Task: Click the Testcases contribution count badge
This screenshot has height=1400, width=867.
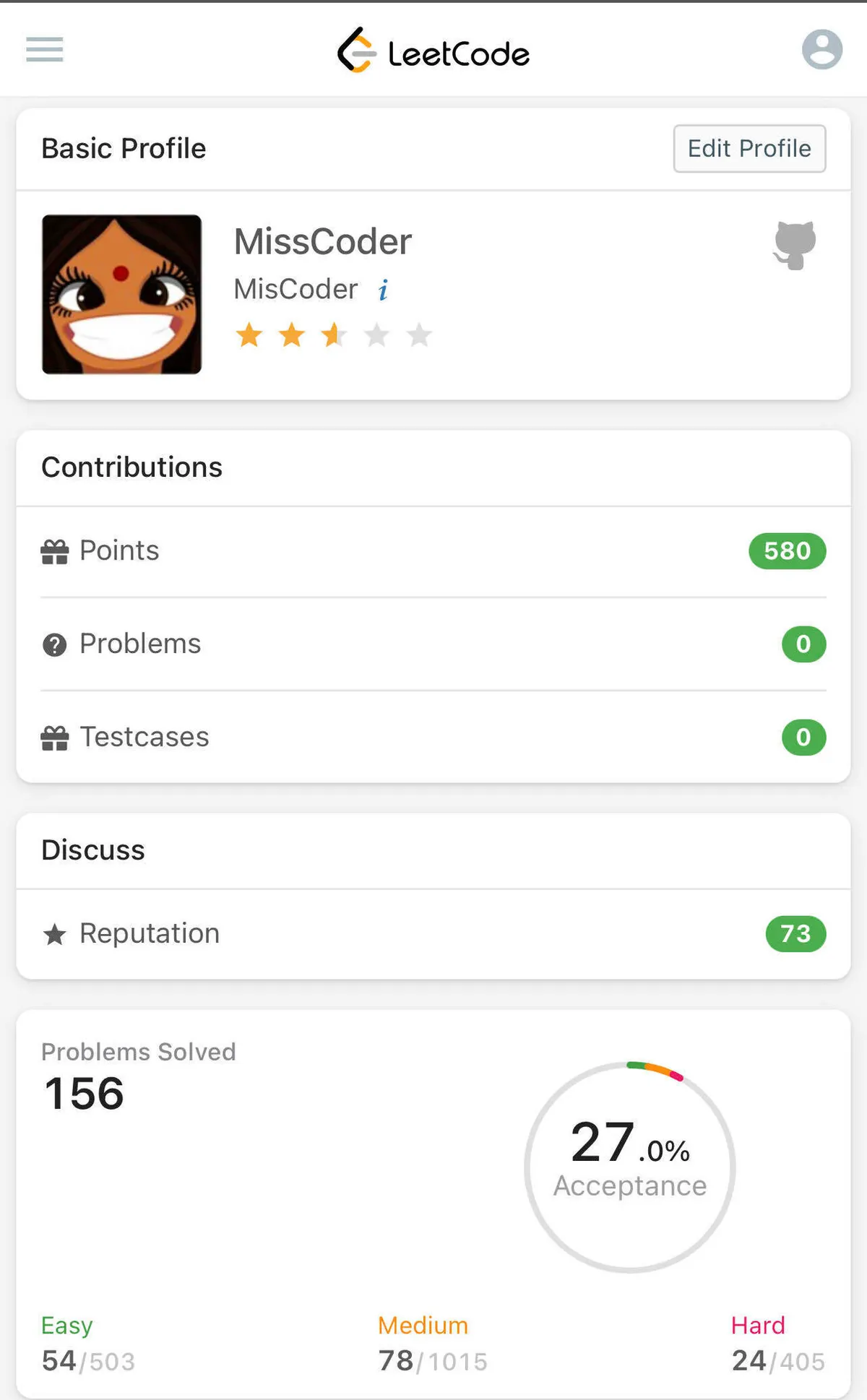Action: (x=803, y=738)
